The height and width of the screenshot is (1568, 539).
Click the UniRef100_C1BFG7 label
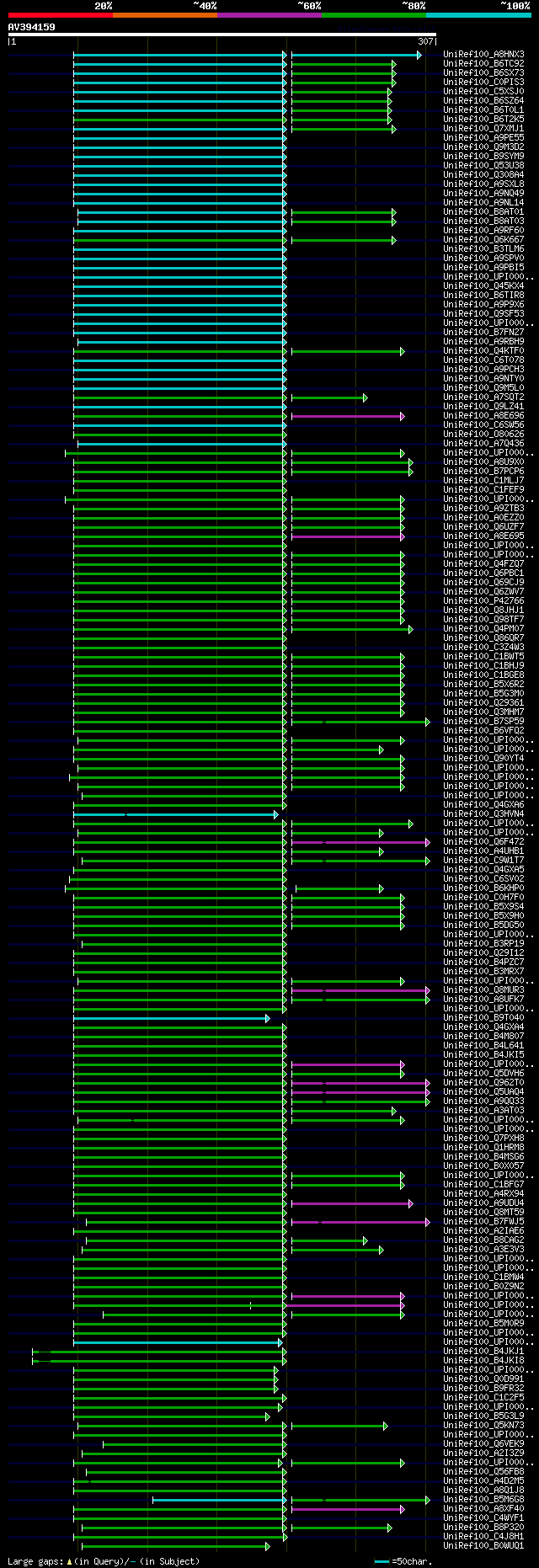pyautogui.click(x=483, y=1185)
